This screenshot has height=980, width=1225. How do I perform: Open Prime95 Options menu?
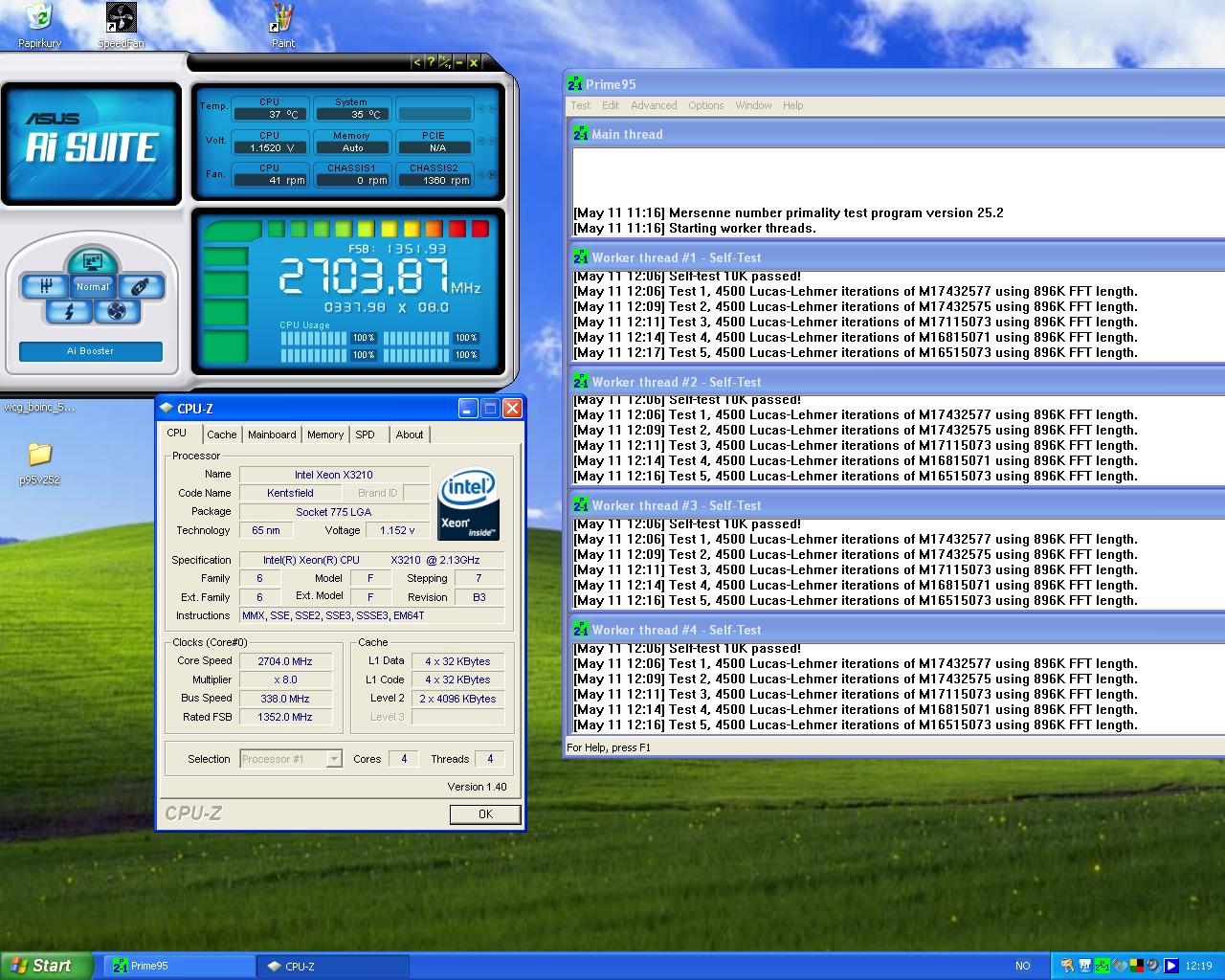pyautogui.click(x=706, y=105)
